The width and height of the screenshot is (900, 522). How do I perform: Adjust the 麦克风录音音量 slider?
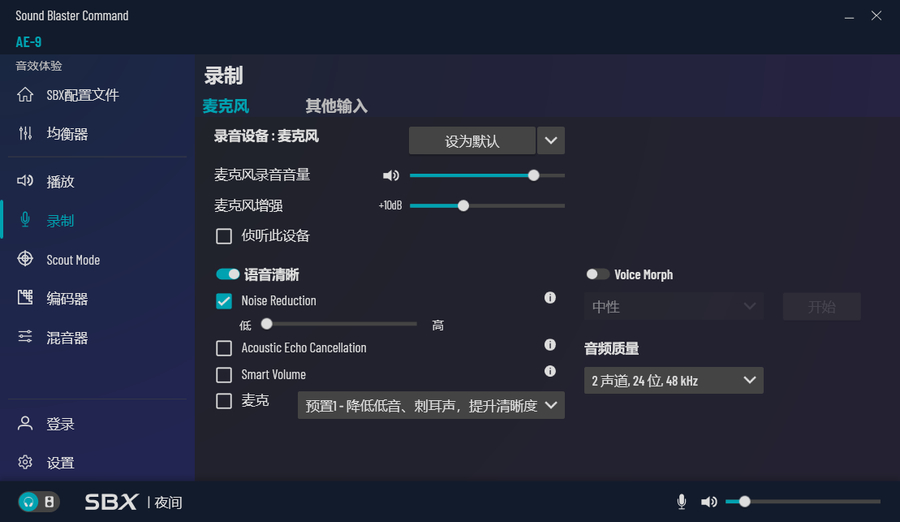[487, 175]
